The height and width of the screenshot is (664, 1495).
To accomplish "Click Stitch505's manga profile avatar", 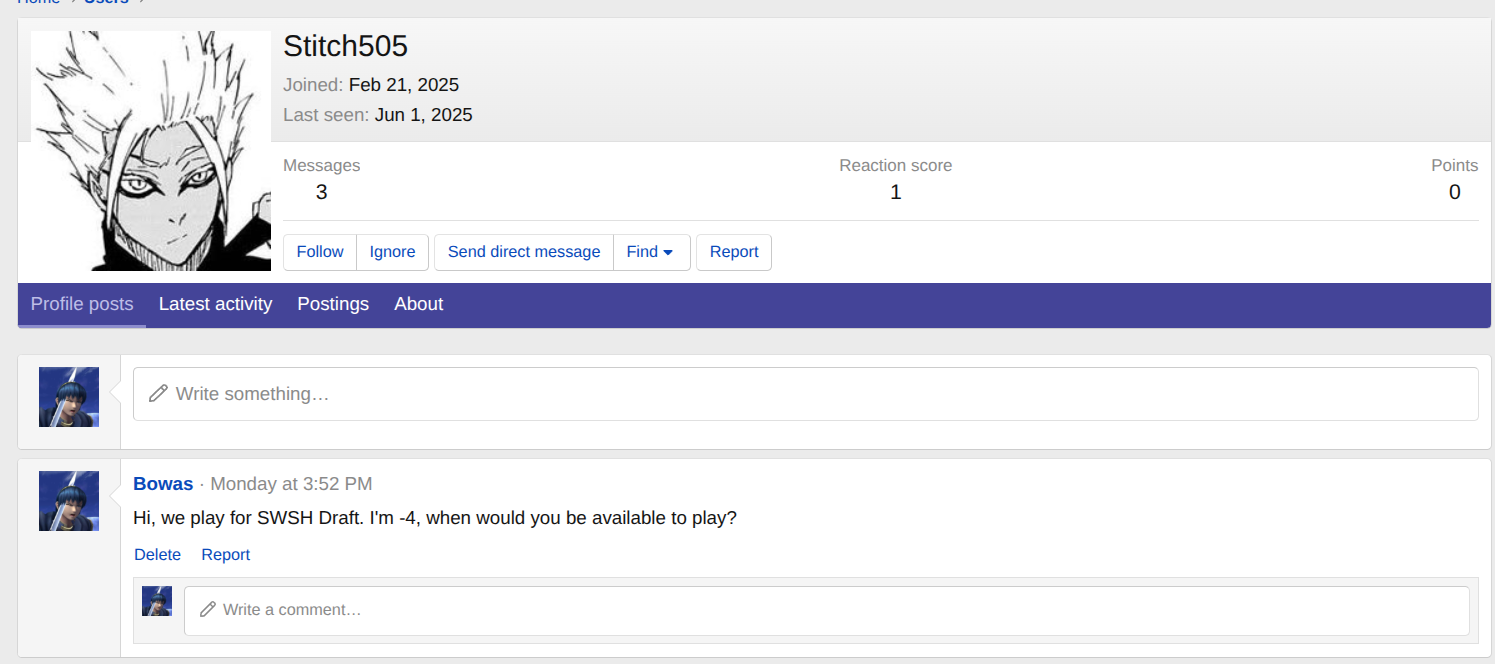I will (x=151, y=151).
